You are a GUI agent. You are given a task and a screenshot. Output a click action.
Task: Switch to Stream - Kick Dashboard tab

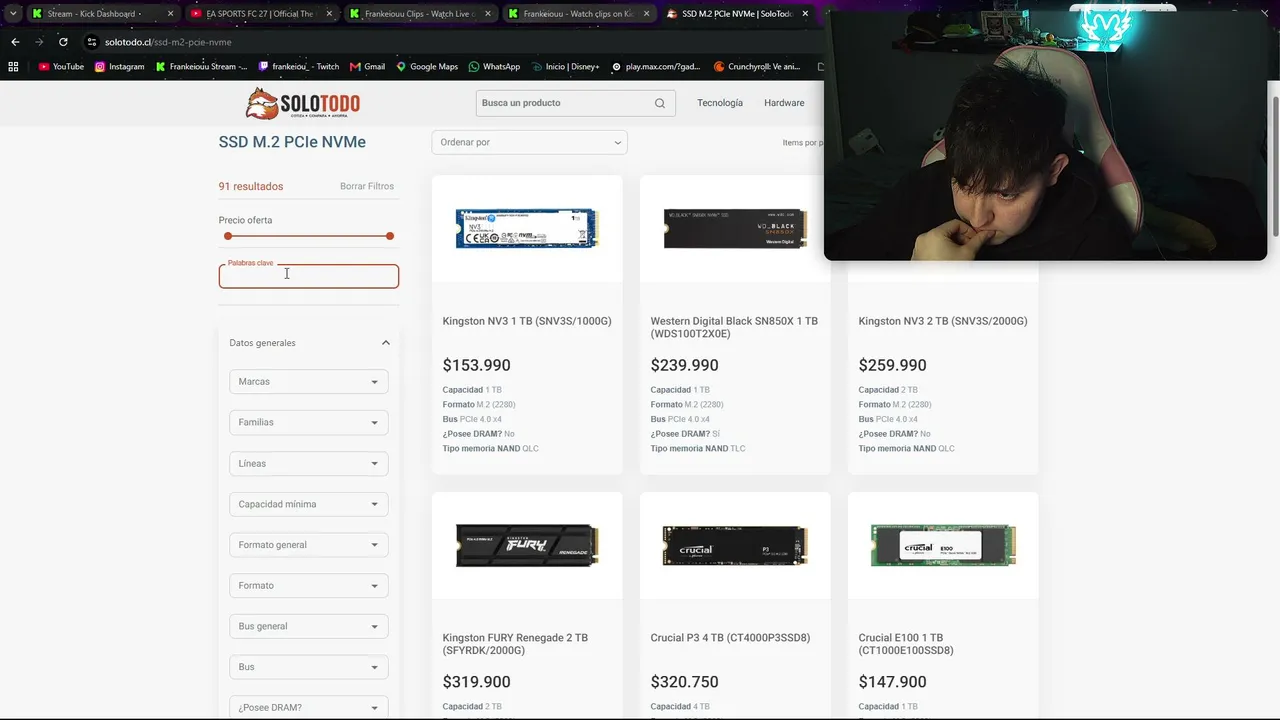coord(94,14)
